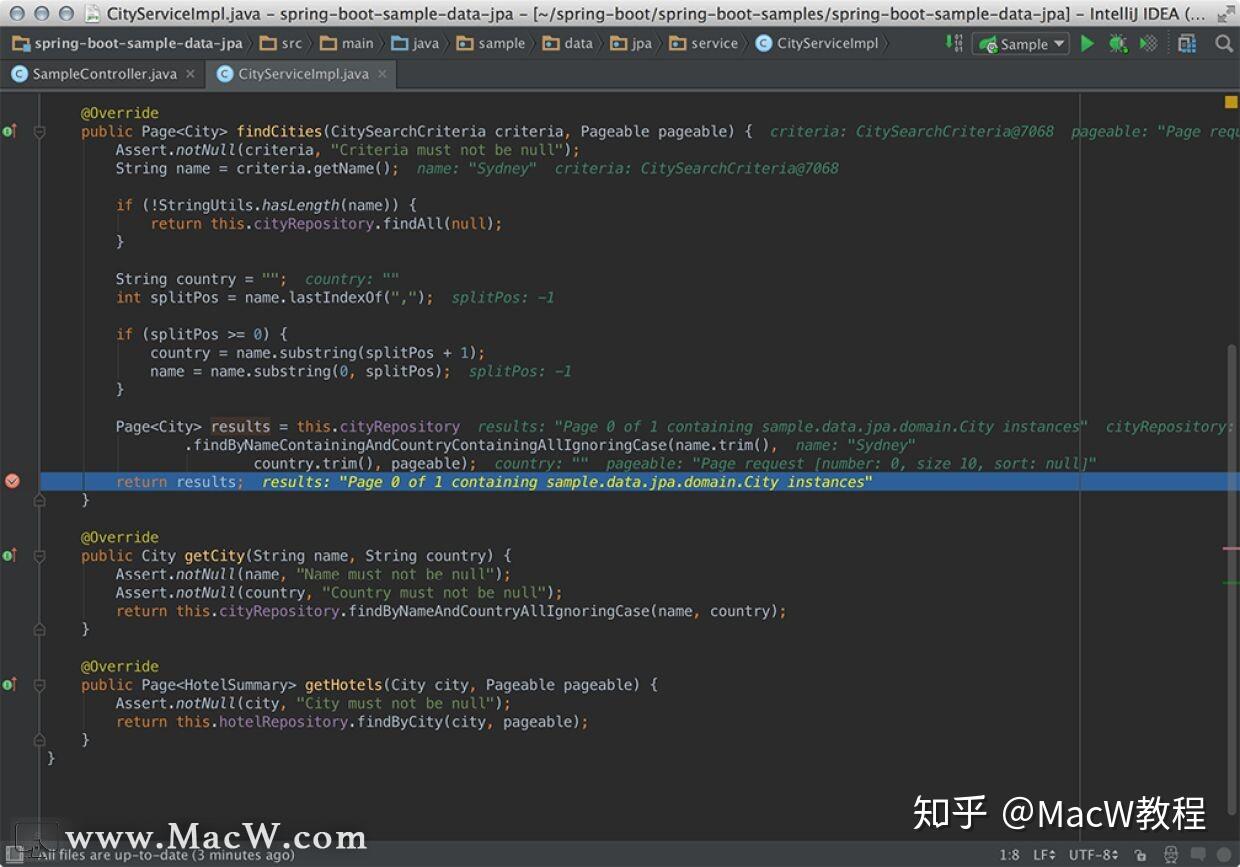
Task: Click the override gutter icon beside getHotels
Action: 9,684
